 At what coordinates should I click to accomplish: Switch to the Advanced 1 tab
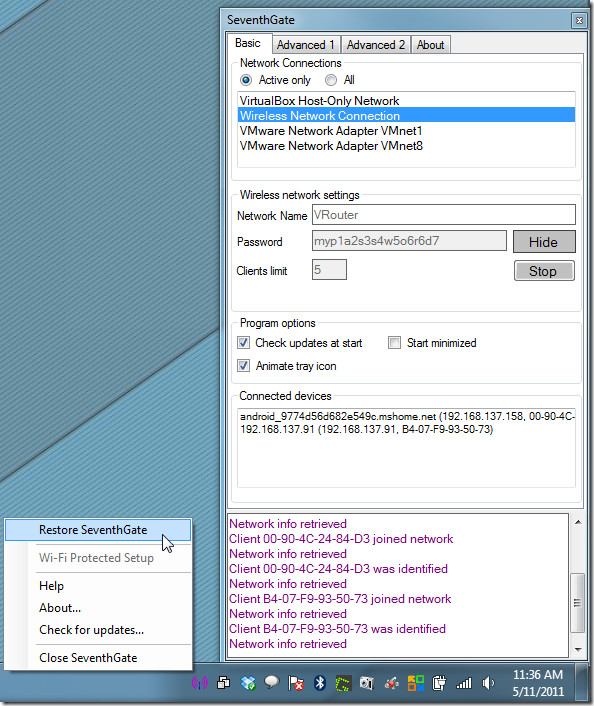(306, 45)
